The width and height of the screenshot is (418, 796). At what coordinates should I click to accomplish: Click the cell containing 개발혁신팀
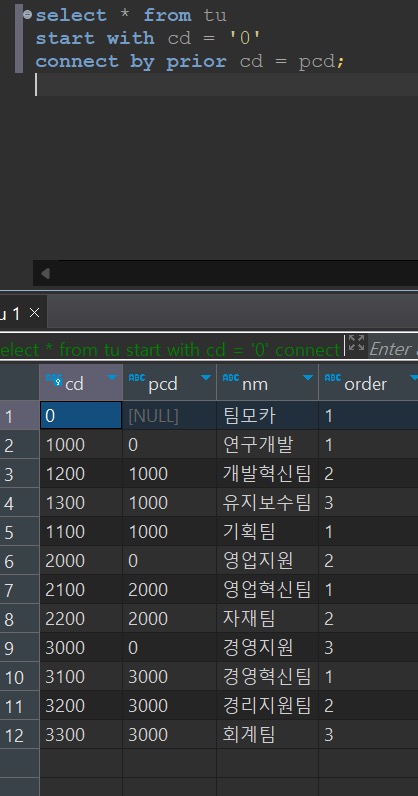pos(268,474)
